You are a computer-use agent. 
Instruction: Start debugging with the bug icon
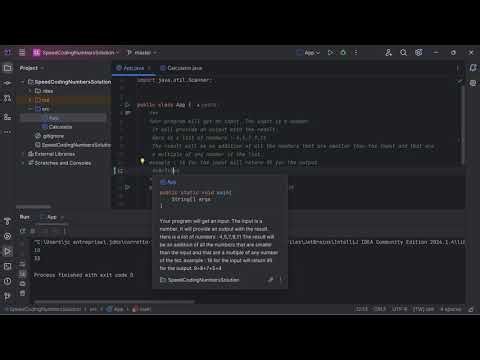(343, 53)
